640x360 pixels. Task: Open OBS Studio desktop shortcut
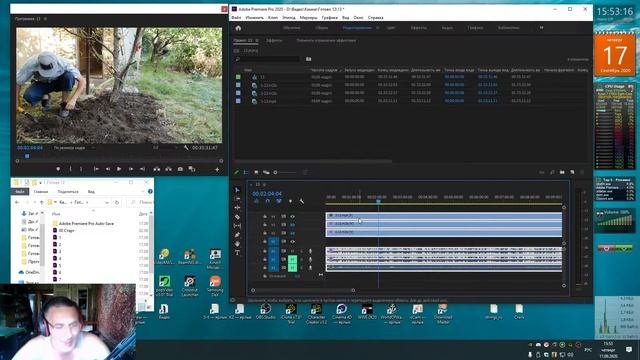coord(265,312)
